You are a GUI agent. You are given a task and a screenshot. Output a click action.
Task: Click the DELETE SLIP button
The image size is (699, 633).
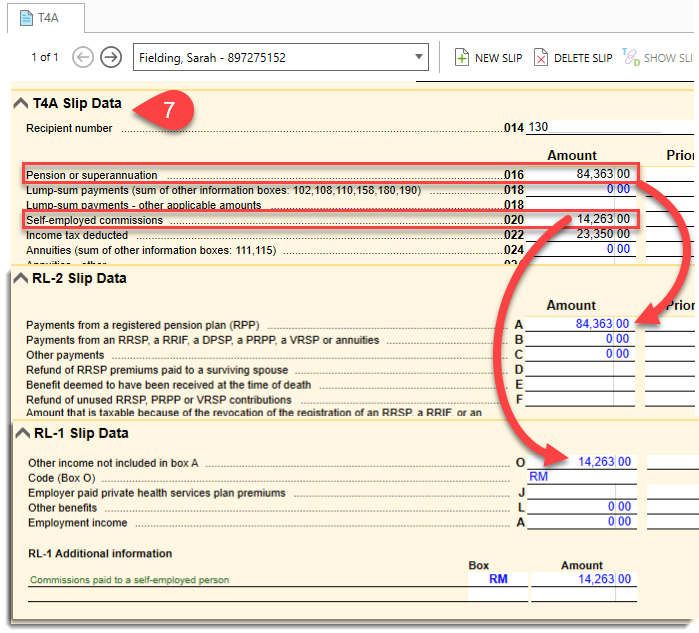(x=573, y=58)
